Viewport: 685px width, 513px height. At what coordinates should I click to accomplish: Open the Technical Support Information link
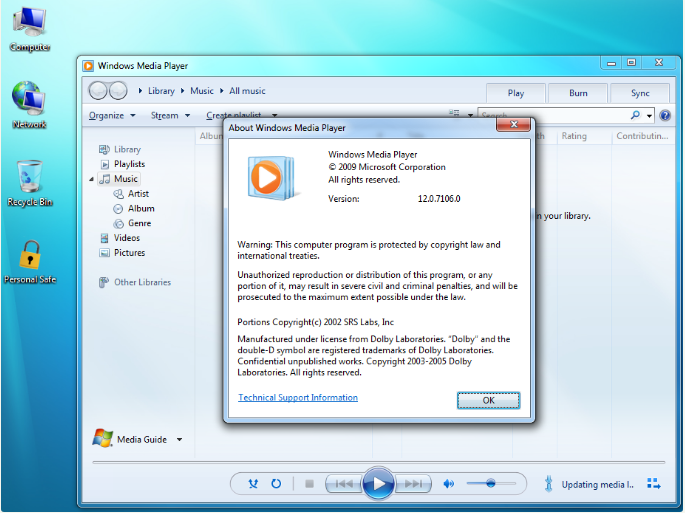tap(298, 398)
